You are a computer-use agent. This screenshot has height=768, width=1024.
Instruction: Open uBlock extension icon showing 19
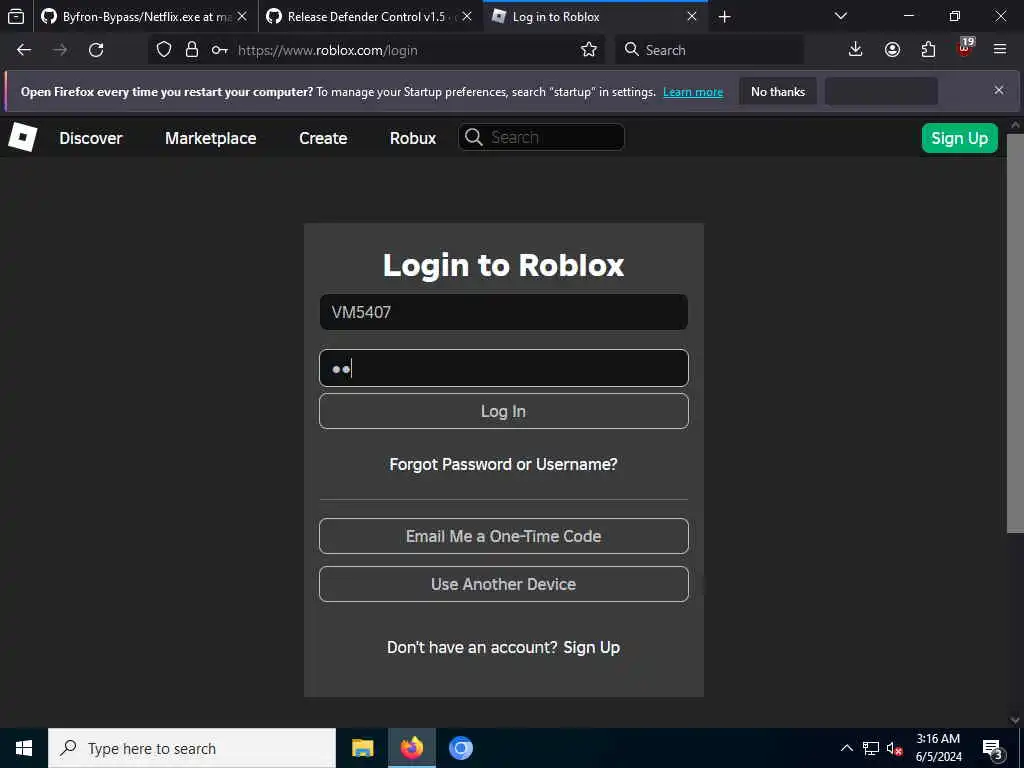pos(965,48)
